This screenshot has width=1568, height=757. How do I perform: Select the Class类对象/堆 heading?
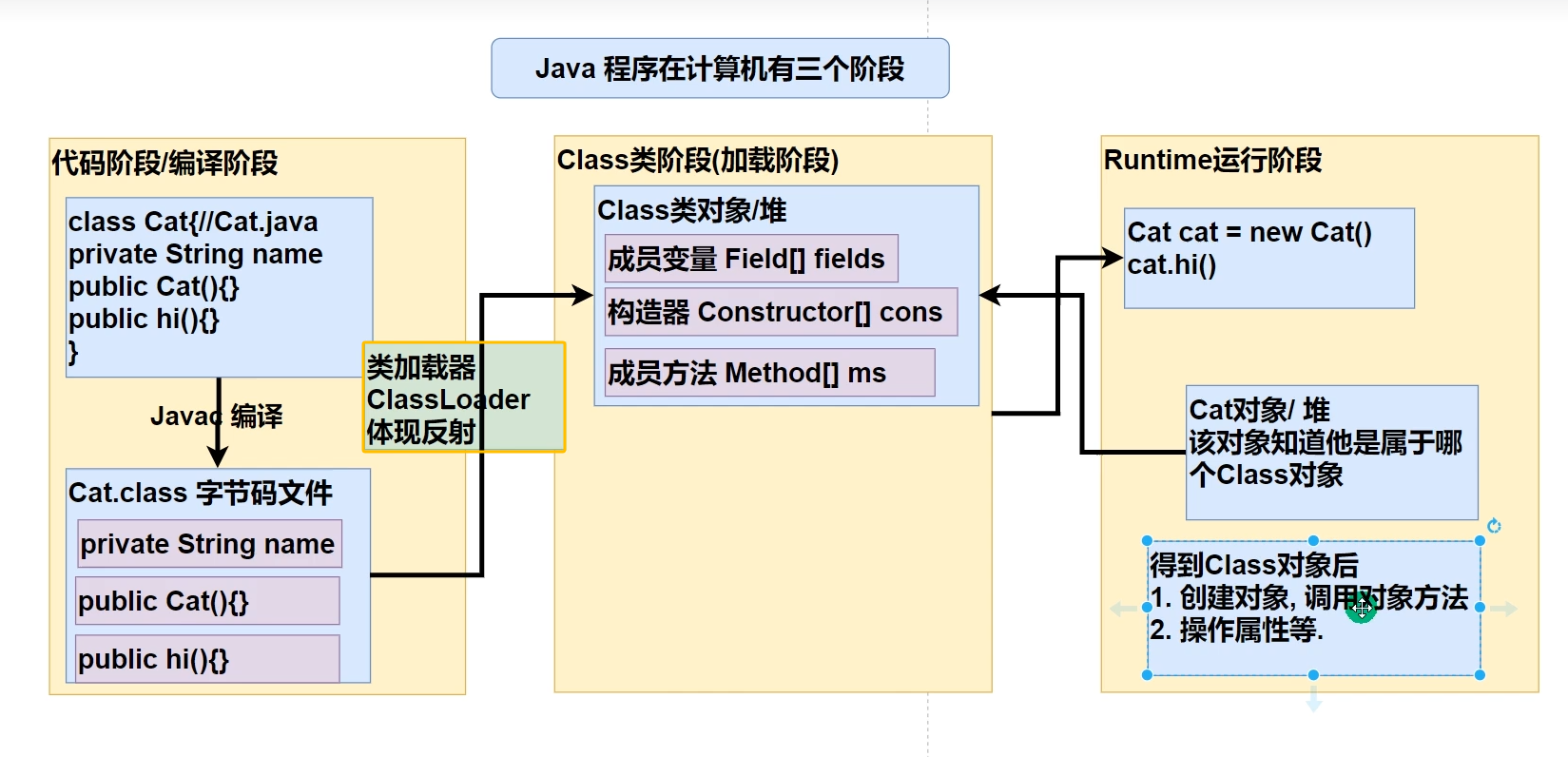(x=692, y=210)
